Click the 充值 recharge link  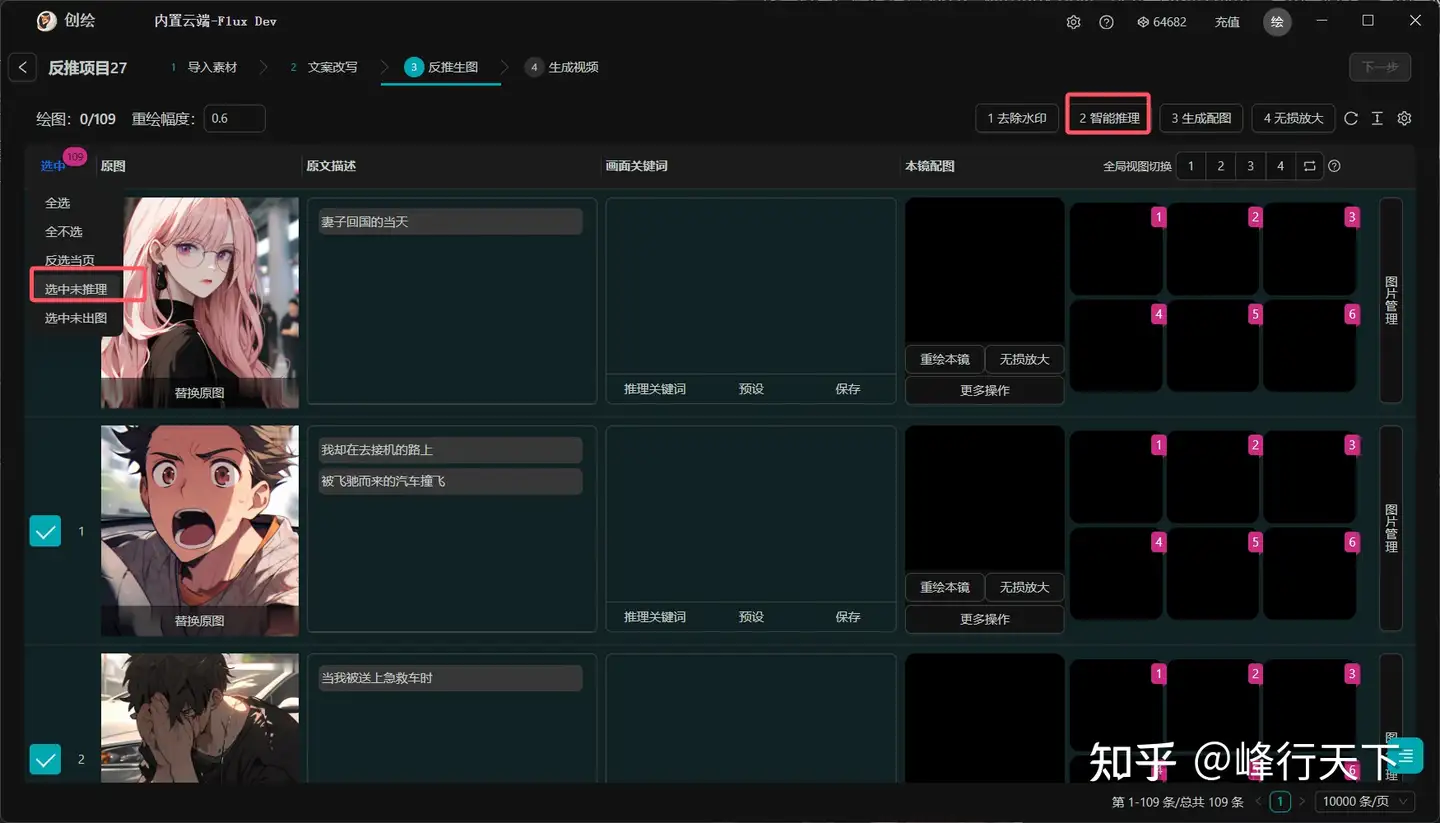click(1227, 22)
